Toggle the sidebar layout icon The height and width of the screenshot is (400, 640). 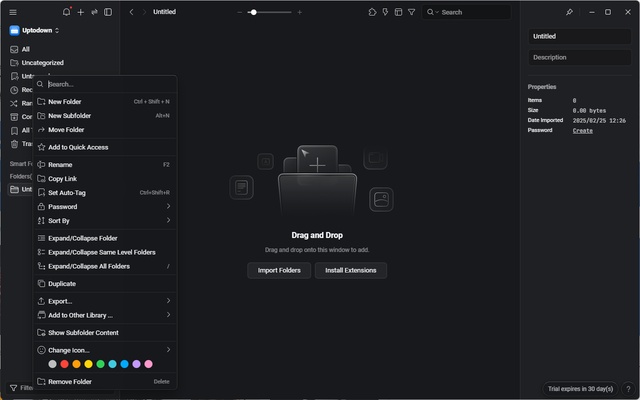108,12
